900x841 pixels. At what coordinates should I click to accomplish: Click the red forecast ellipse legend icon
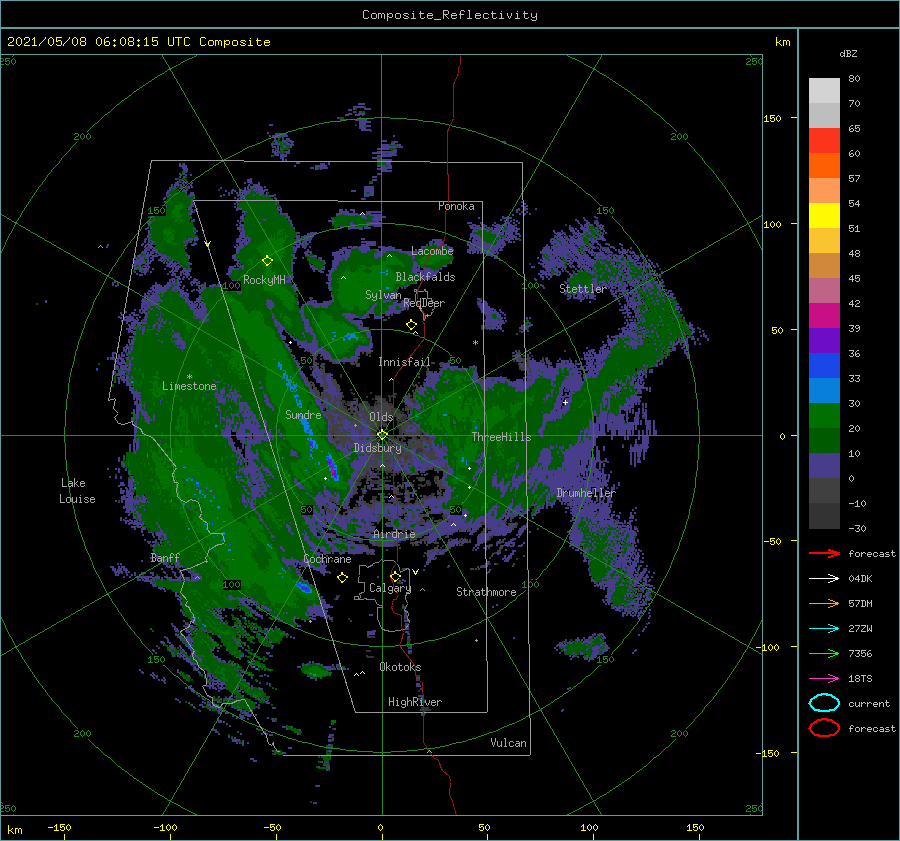(x=824, y=728)
